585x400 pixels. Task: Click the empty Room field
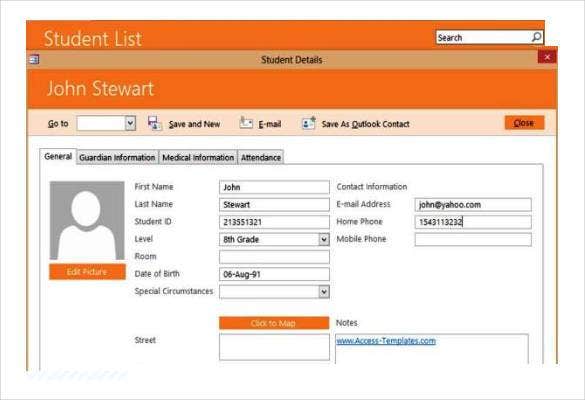pos(274,257)
